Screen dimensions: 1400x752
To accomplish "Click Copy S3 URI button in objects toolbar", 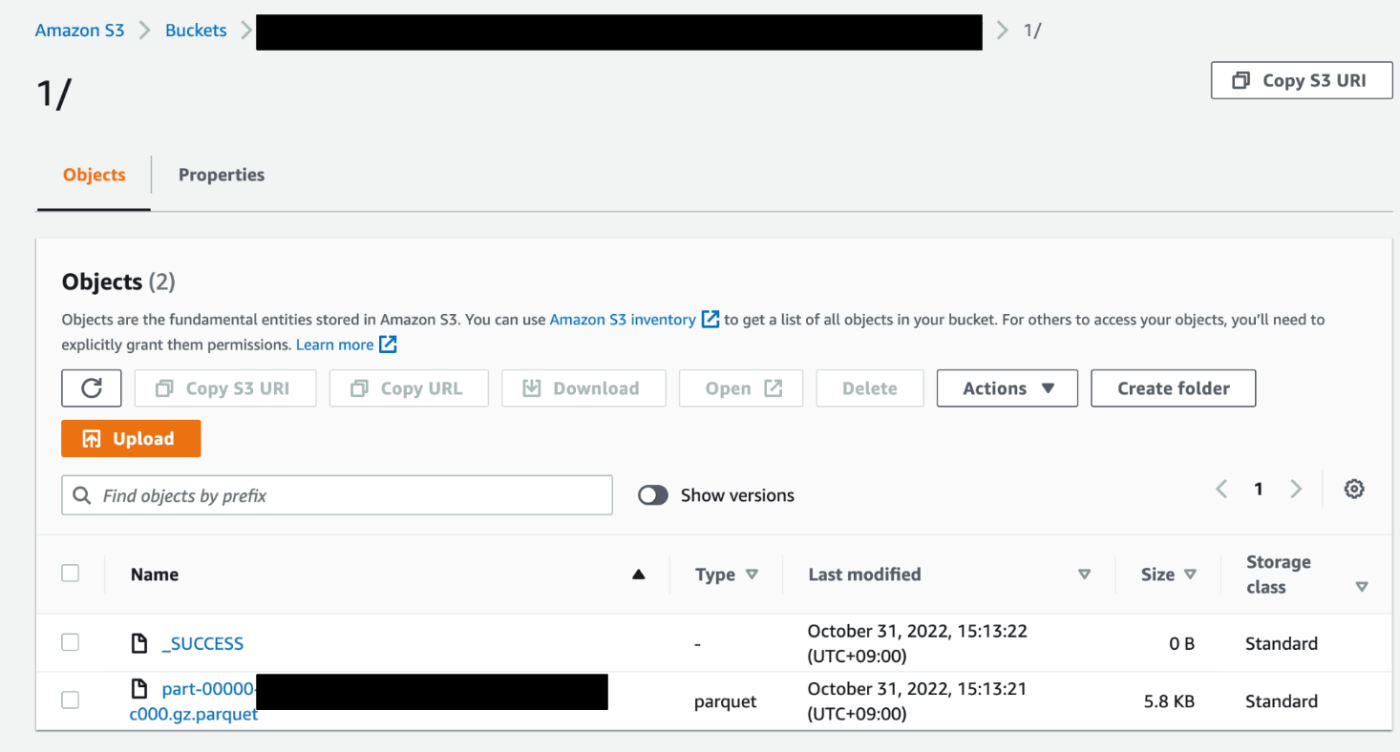I will (x=225, y=388).
